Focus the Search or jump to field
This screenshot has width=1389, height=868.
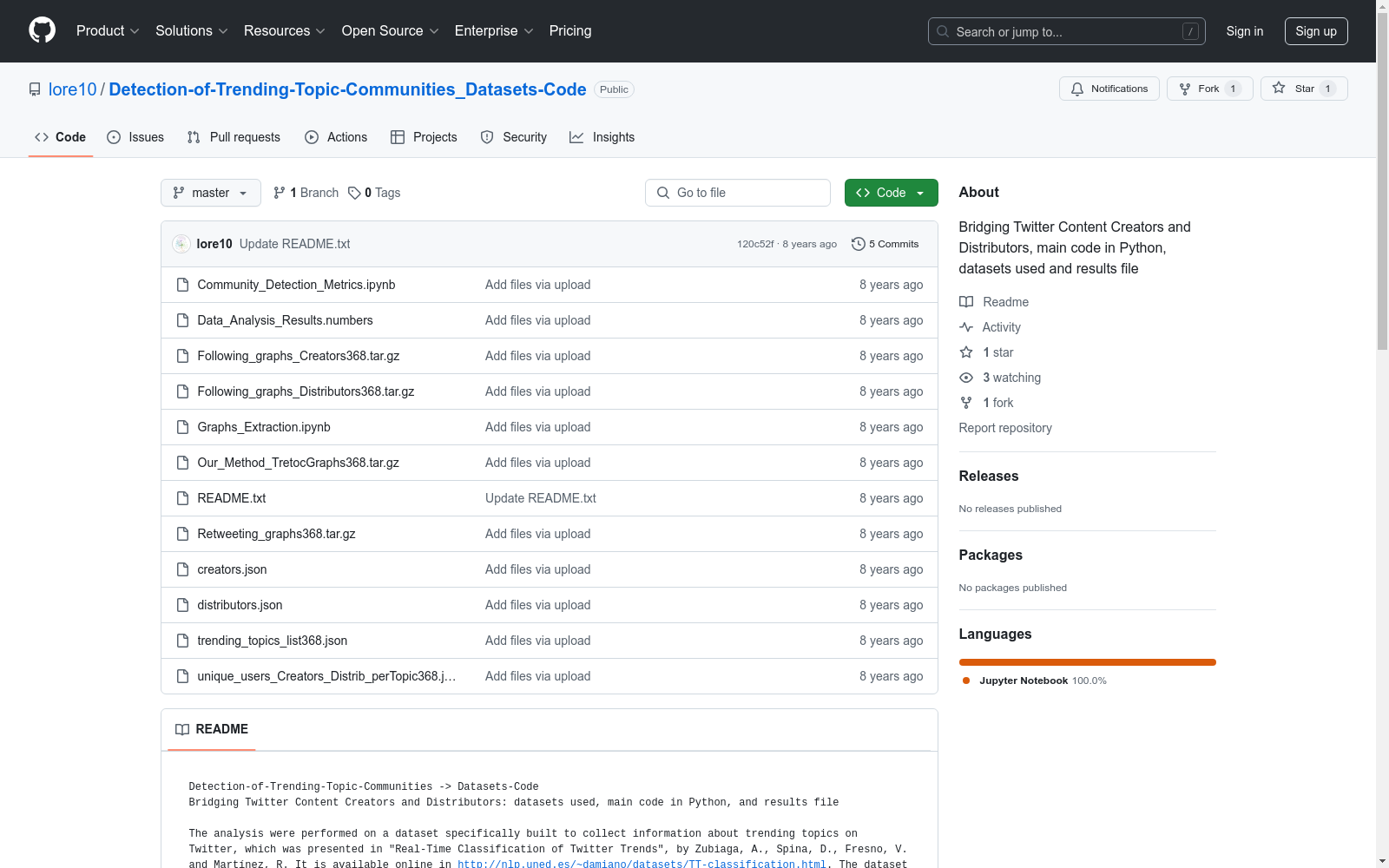pyautogui.click(x=1067, y=31)
